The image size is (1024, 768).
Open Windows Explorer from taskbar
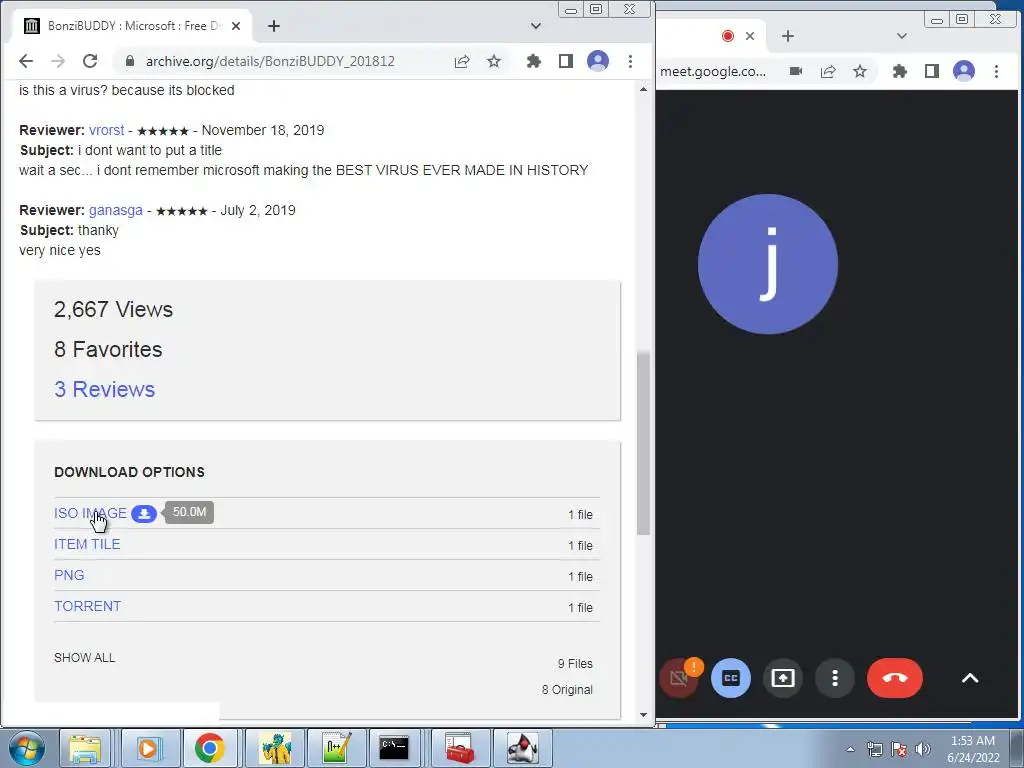(85, 748)
